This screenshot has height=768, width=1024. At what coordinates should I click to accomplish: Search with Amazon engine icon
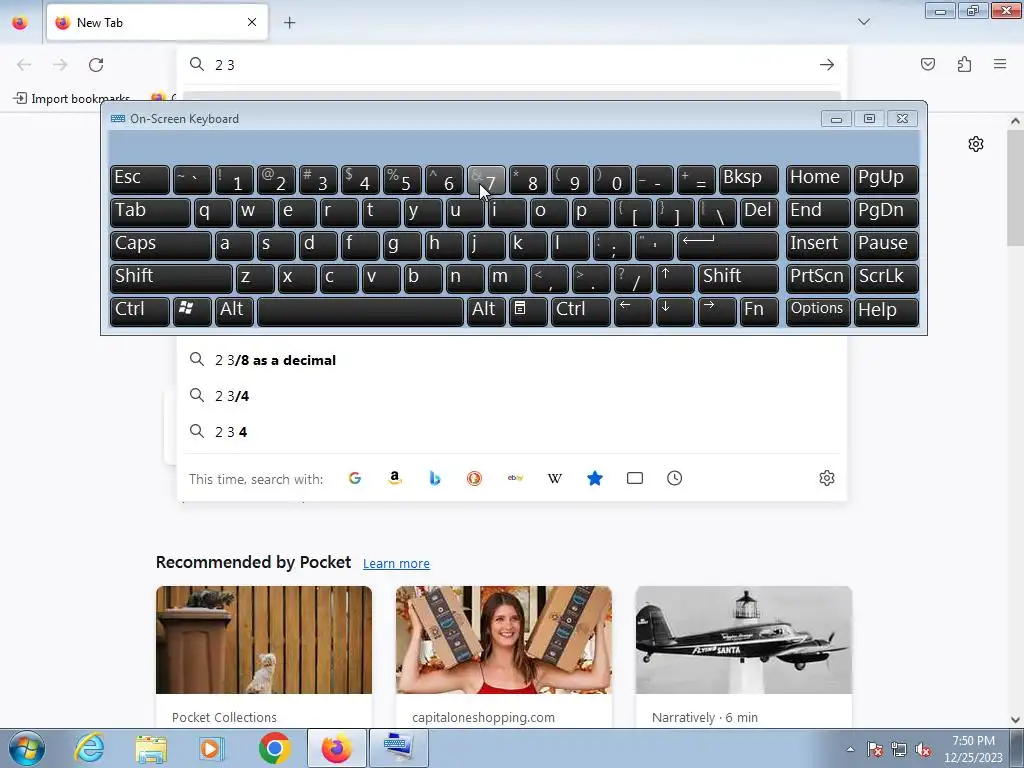[x=394, y=478]
